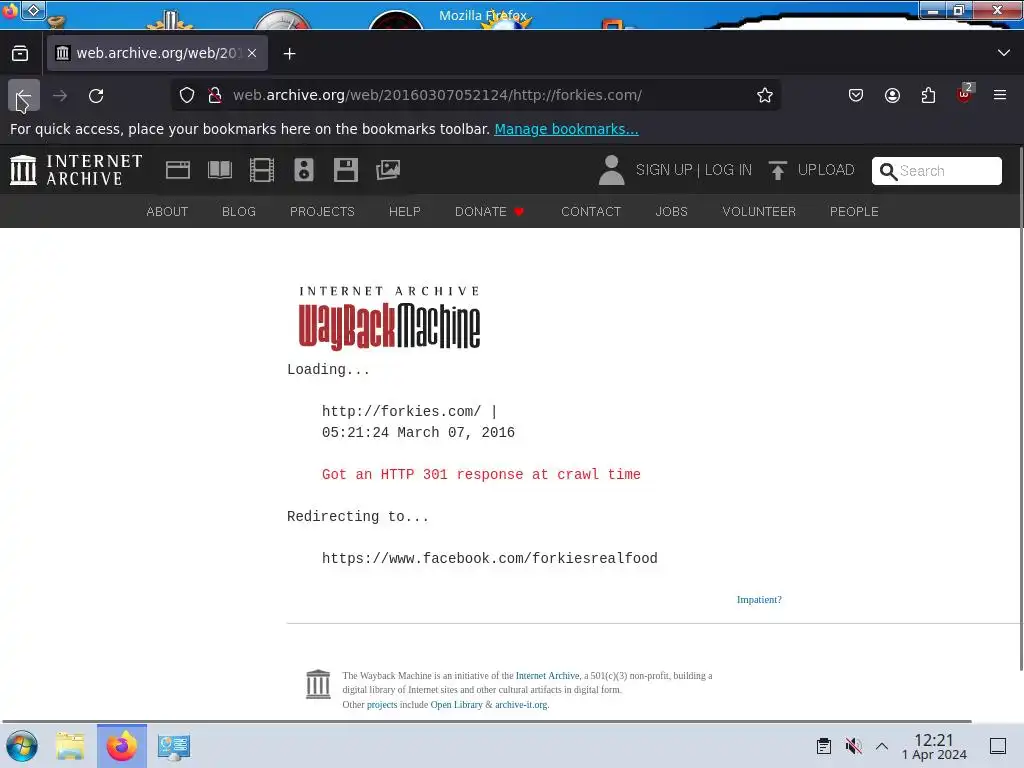This screenshot has width=1024, height=768.
Task: Click the show desktop button
Action: point(998,746)
